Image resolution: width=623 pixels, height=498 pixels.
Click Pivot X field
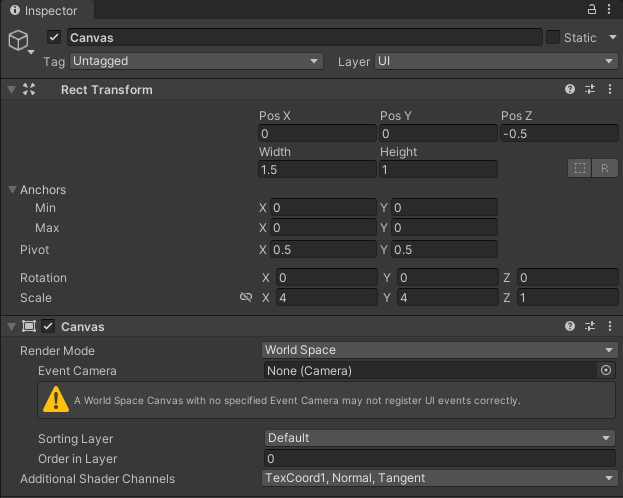(x=323, y=250)
